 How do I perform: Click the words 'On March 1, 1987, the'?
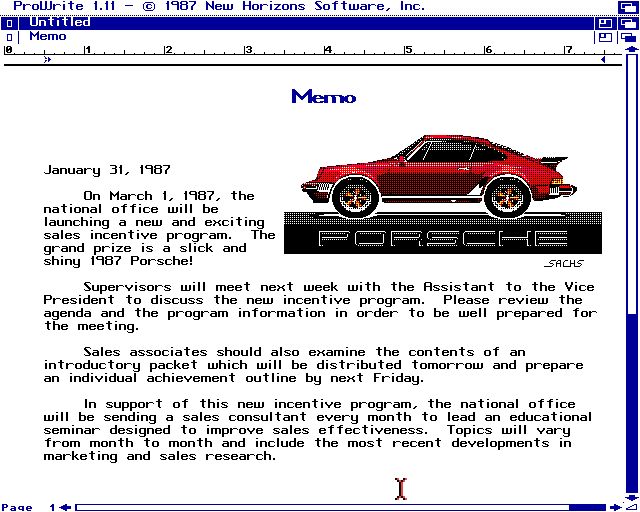169,196
